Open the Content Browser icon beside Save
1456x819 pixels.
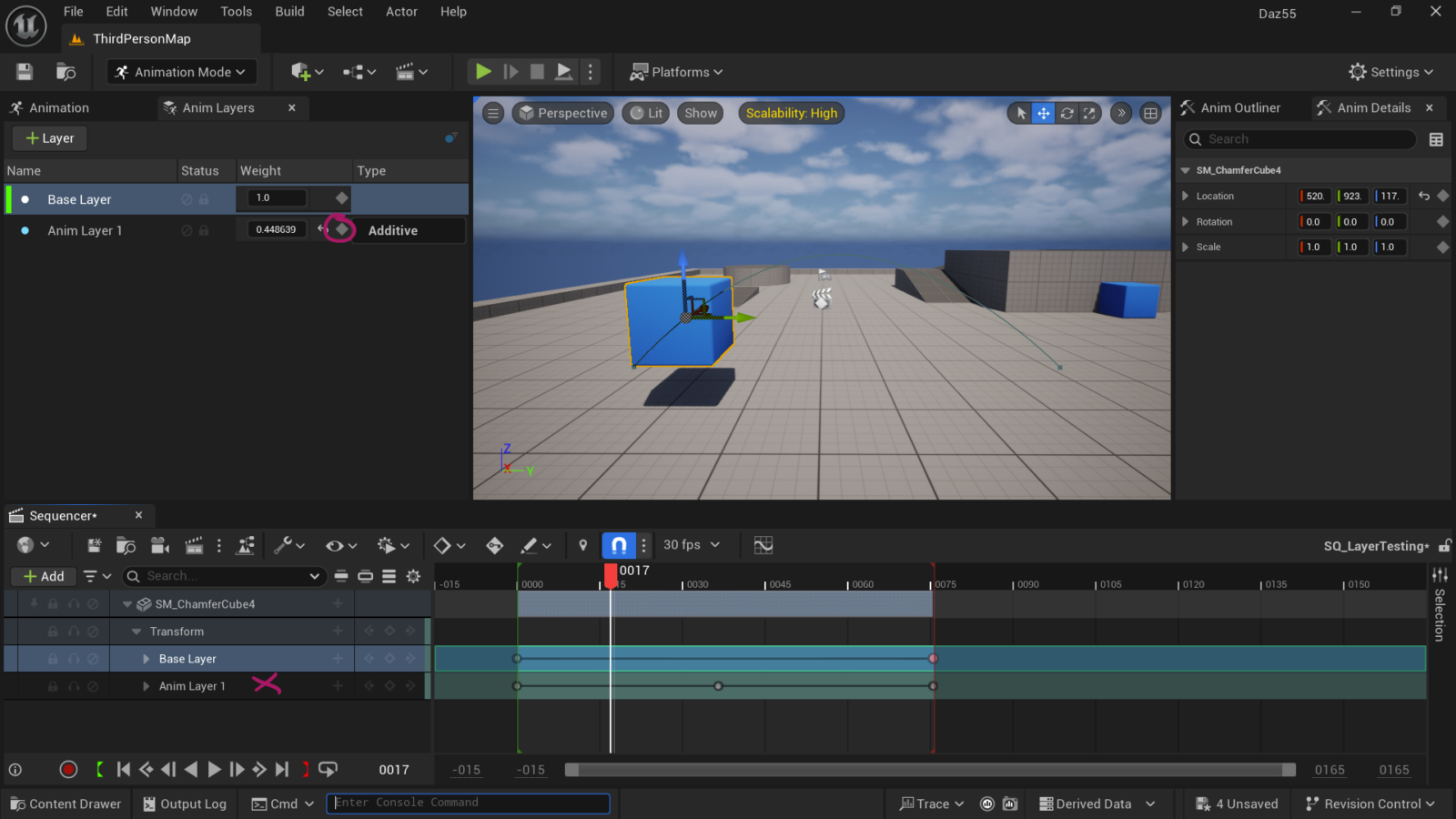[66, 72]
